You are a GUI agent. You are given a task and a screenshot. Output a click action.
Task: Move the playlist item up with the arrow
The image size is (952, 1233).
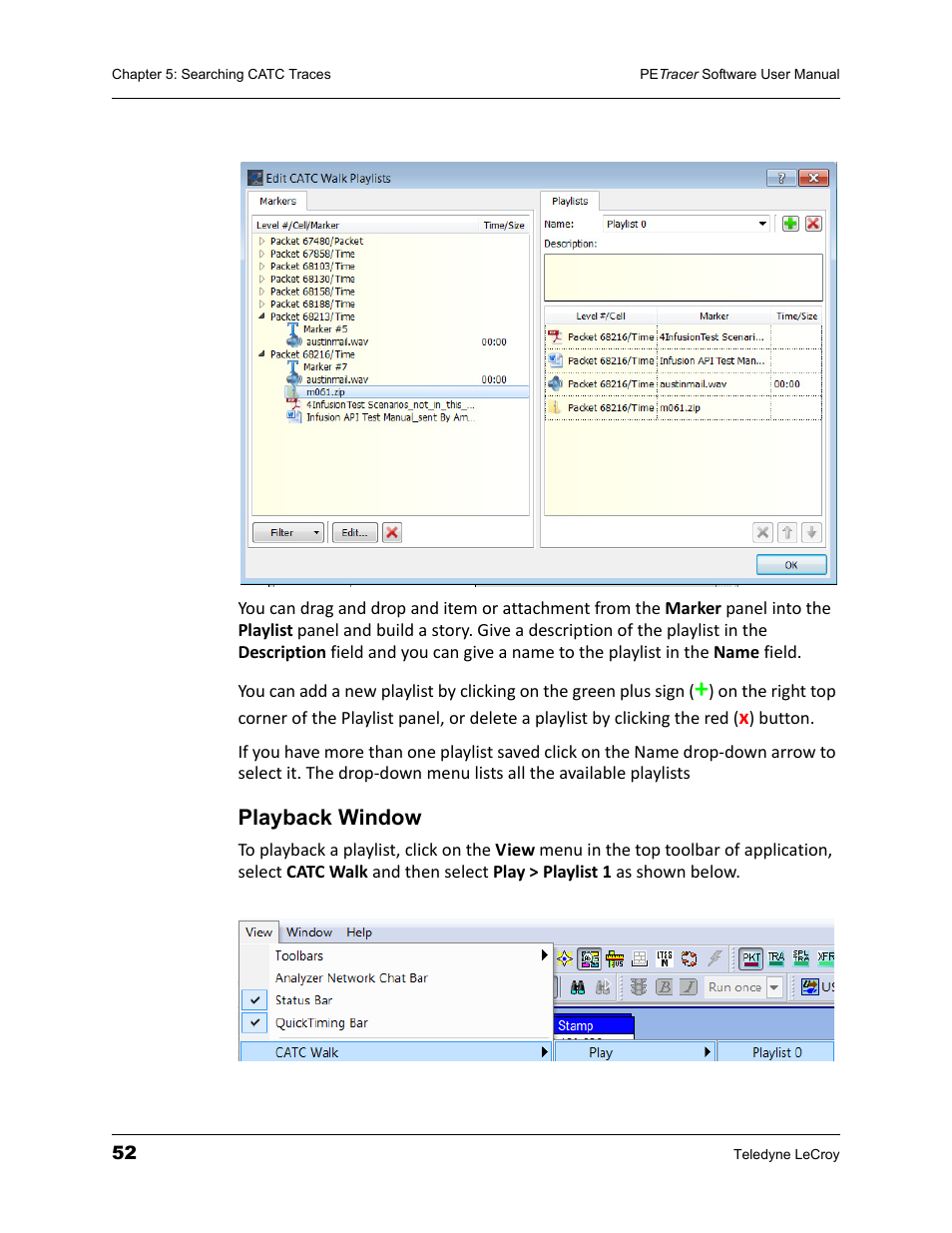point(787,533)
